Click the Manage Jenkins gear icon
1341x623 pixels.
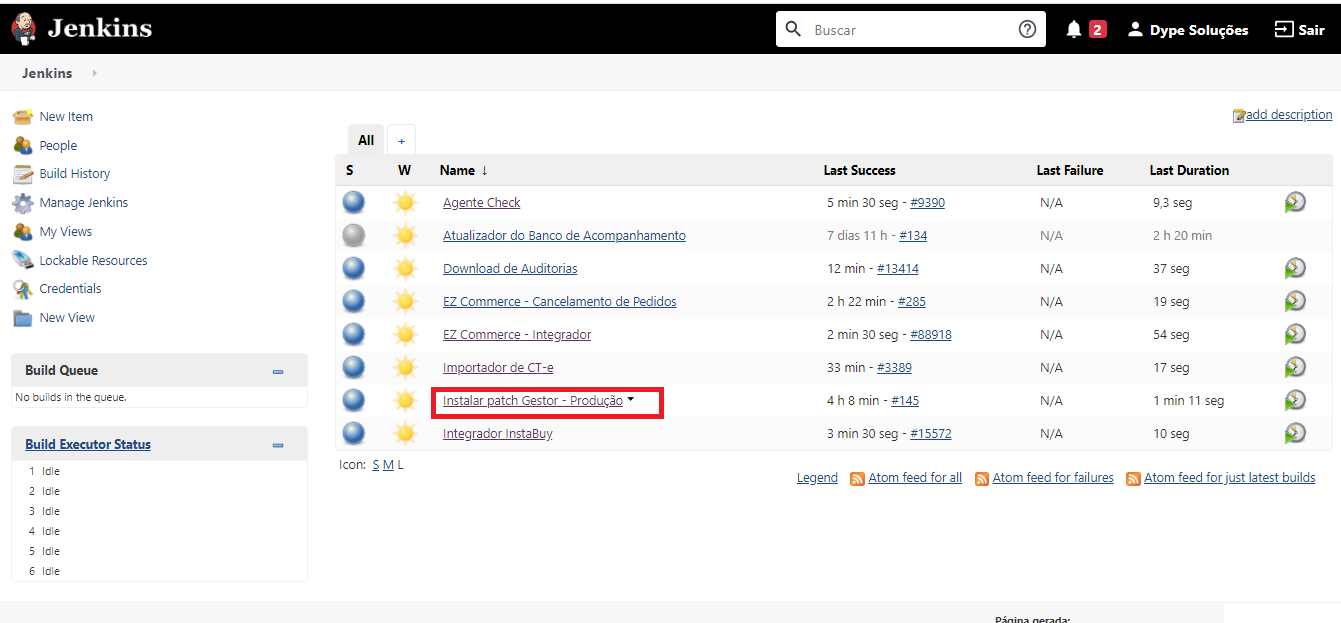click(x=23, y=203)
